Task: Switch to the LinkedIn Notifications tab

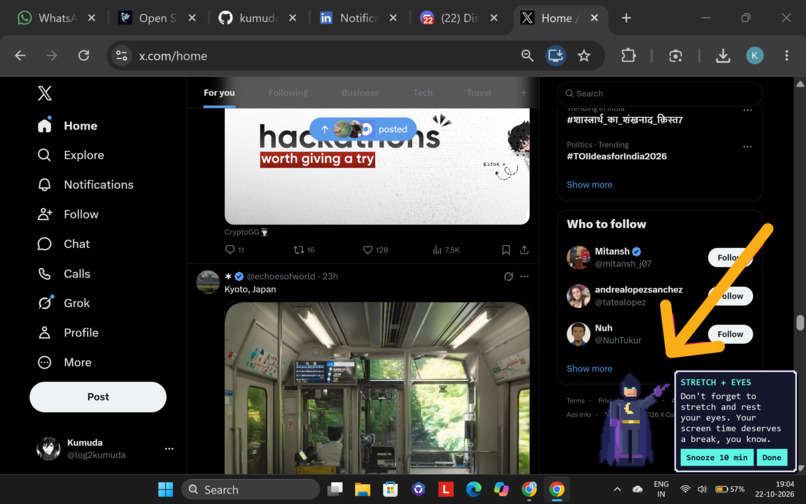Action: coord(358,18)
